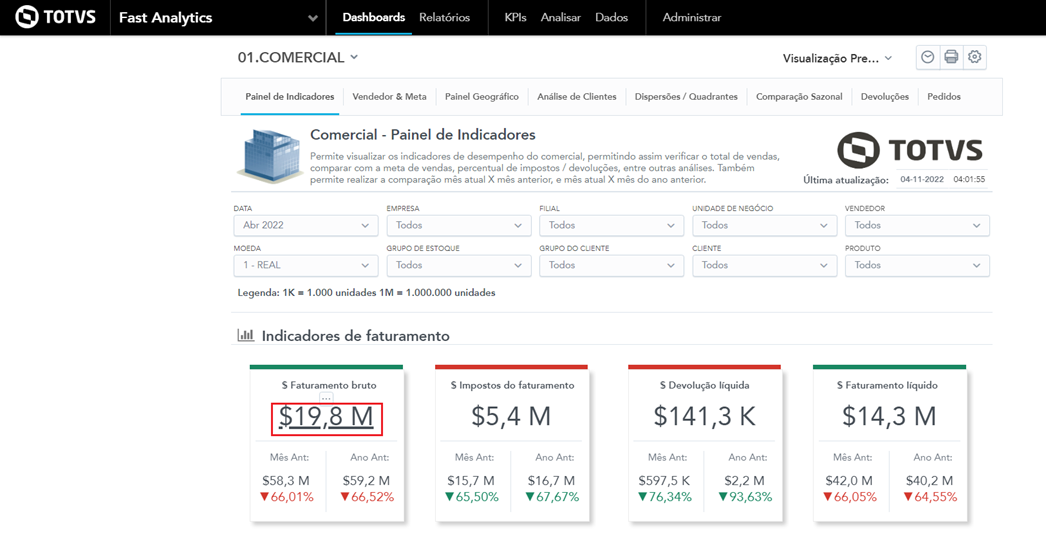Click the $14,3 M Faturamento líquido value

[x=889, y=416]
